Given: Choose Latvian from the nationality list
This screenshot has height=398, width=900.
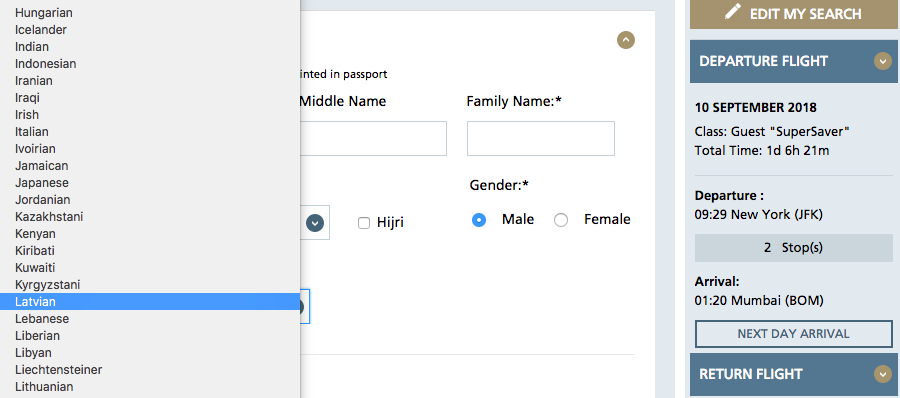Looking at the screenshot, I should coord(150,302).
